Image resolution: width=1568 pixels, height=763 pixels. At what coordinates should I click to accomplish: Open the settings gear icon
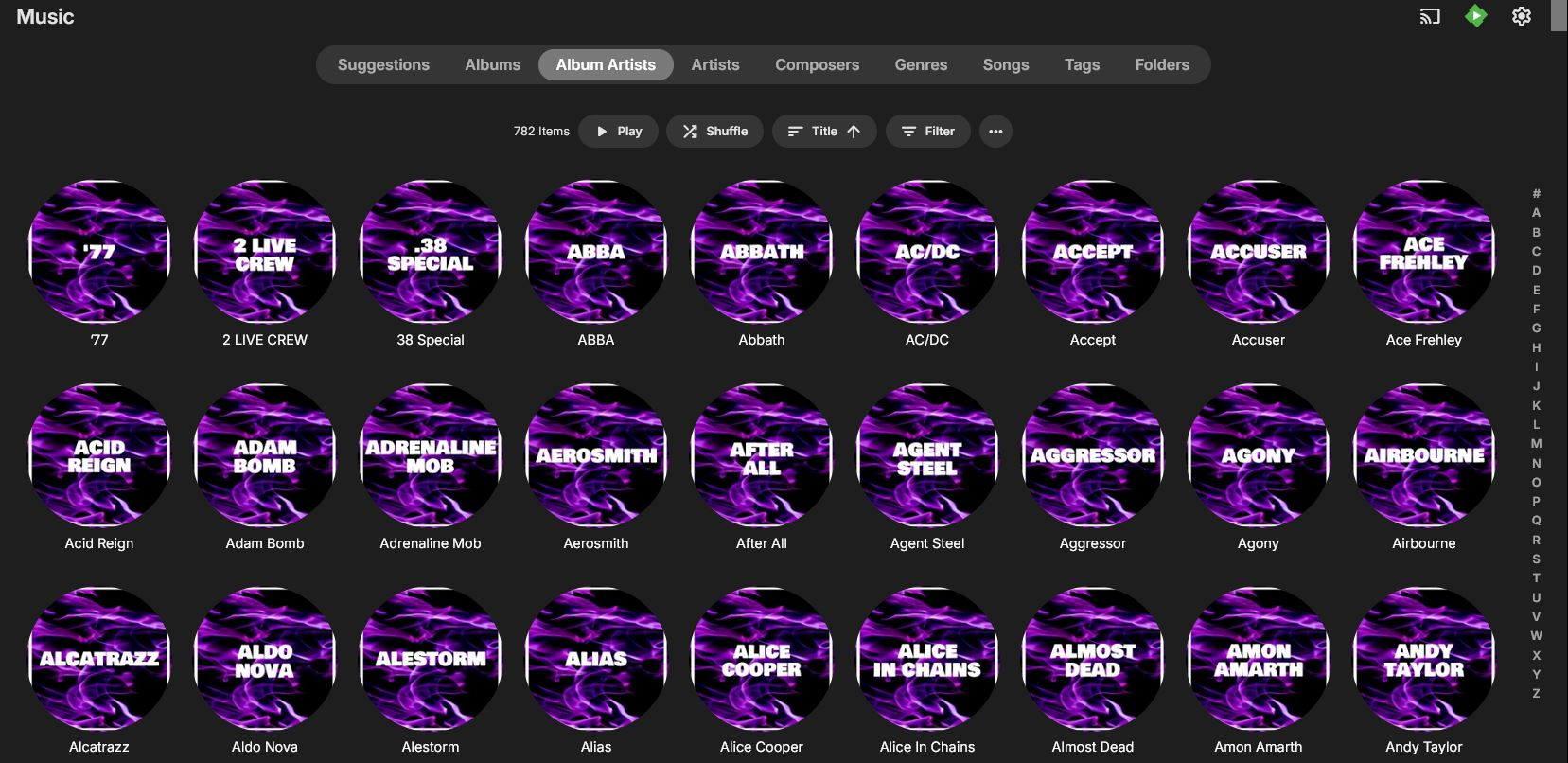(x=1522, y=16)
